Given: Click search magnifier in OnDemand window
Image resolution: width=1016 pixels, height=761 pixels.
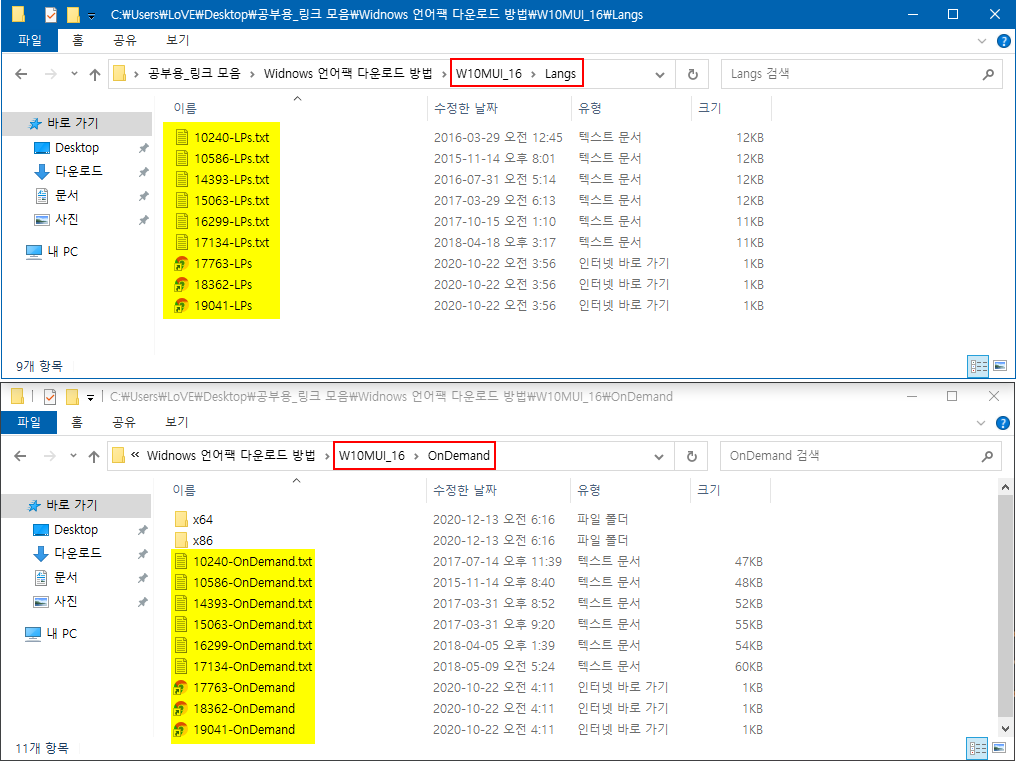Looking at the screenshot, I should pyautogui.click(x=987, y=456).
